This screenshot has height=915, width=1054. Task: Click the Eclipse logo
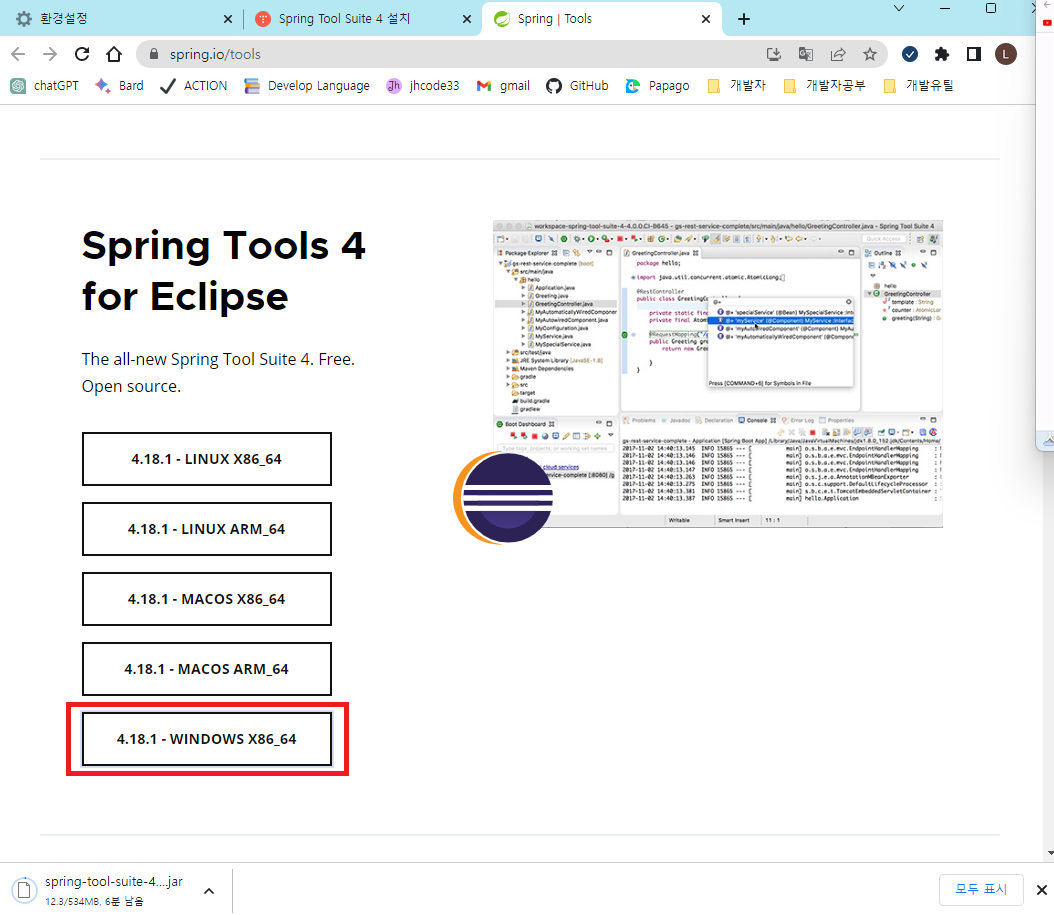point(503,498)
